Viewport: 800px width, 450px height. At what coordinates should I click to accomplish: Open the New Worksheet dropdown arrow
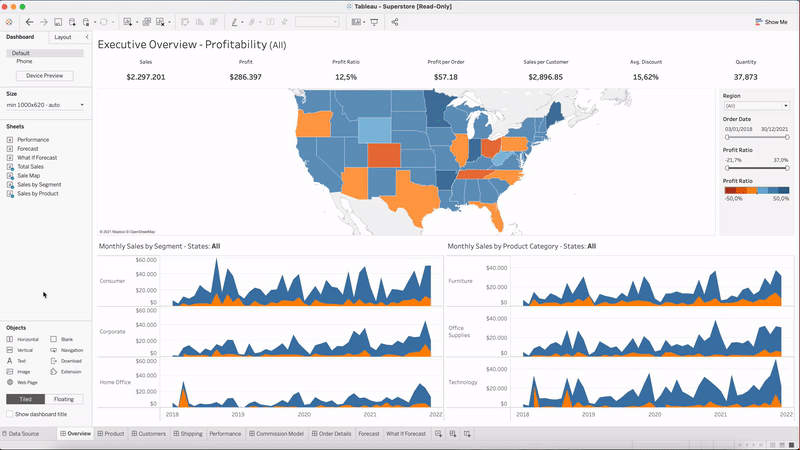click(136, 22)
